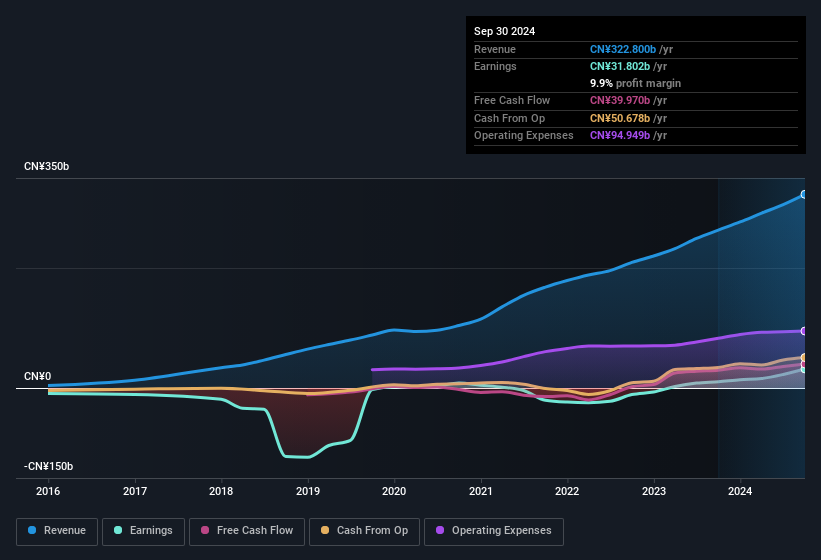Click the Sep 30 2024 tooltip header
Screen dimensions: 821x560
[x=504, y=31]
